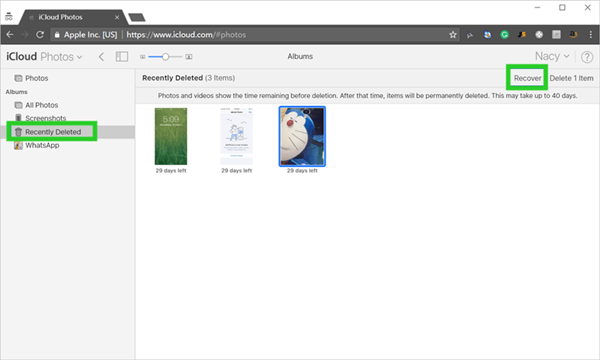This screenshot has height=360, width=600.
Task: Click the gray square extension icon
Action: 556,35
